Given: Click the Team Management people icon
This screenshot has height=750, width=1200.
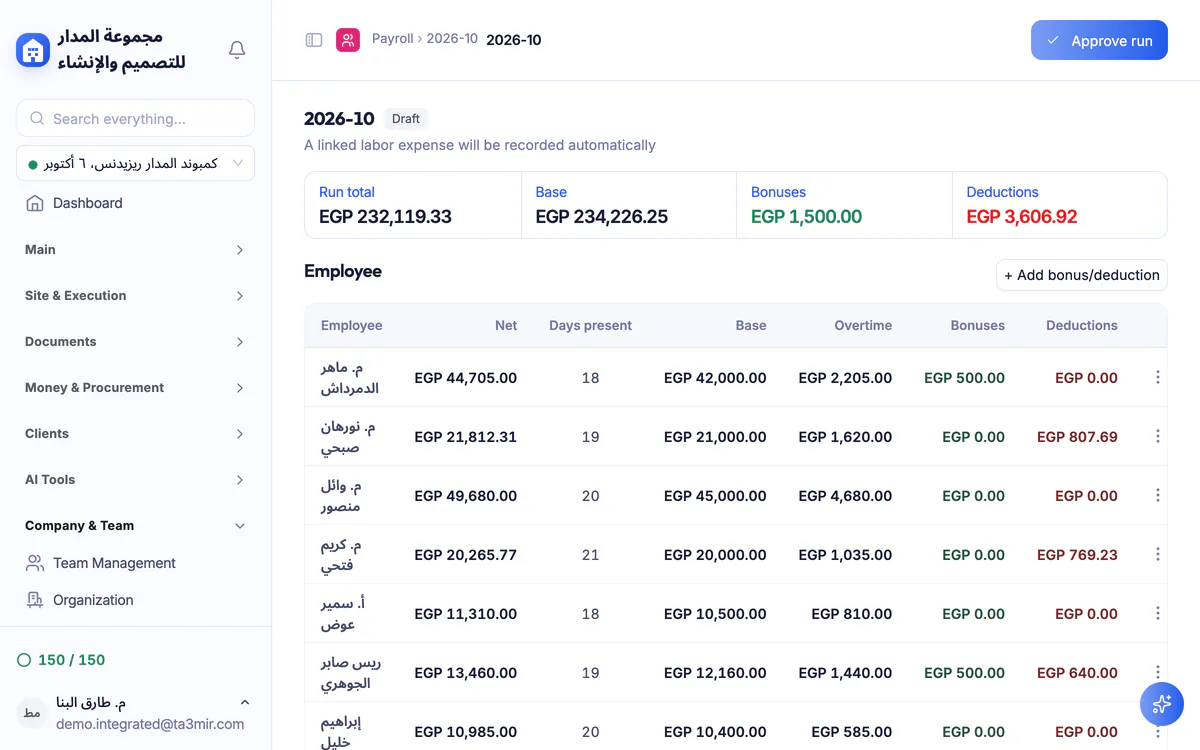Looking at the screenshot, I should coord(35,563).
